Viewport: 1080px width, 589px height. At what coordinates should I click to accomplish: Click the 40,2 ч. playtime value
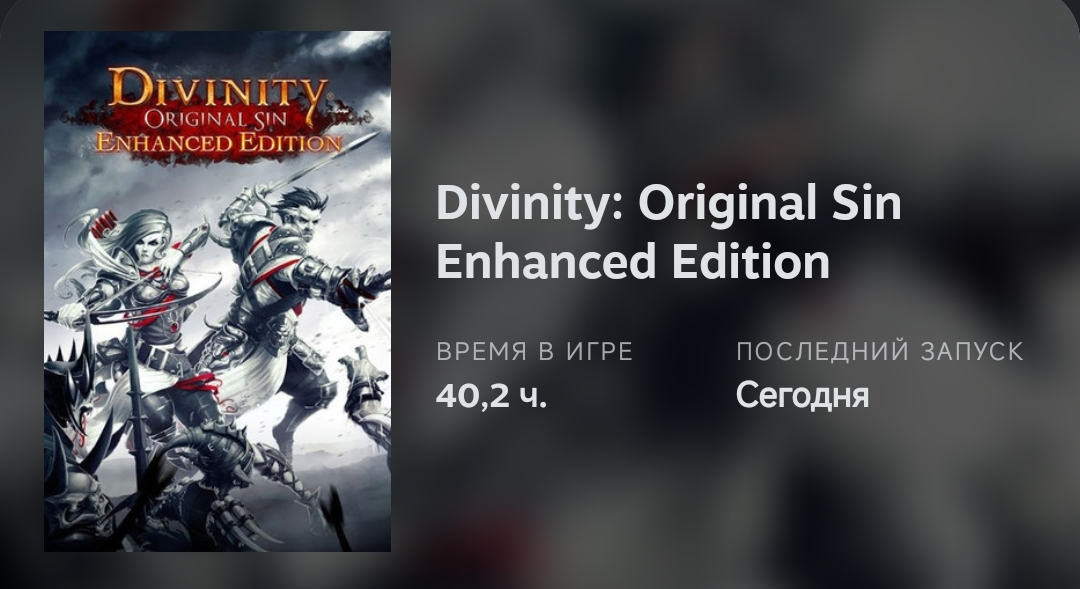[492, 395]
